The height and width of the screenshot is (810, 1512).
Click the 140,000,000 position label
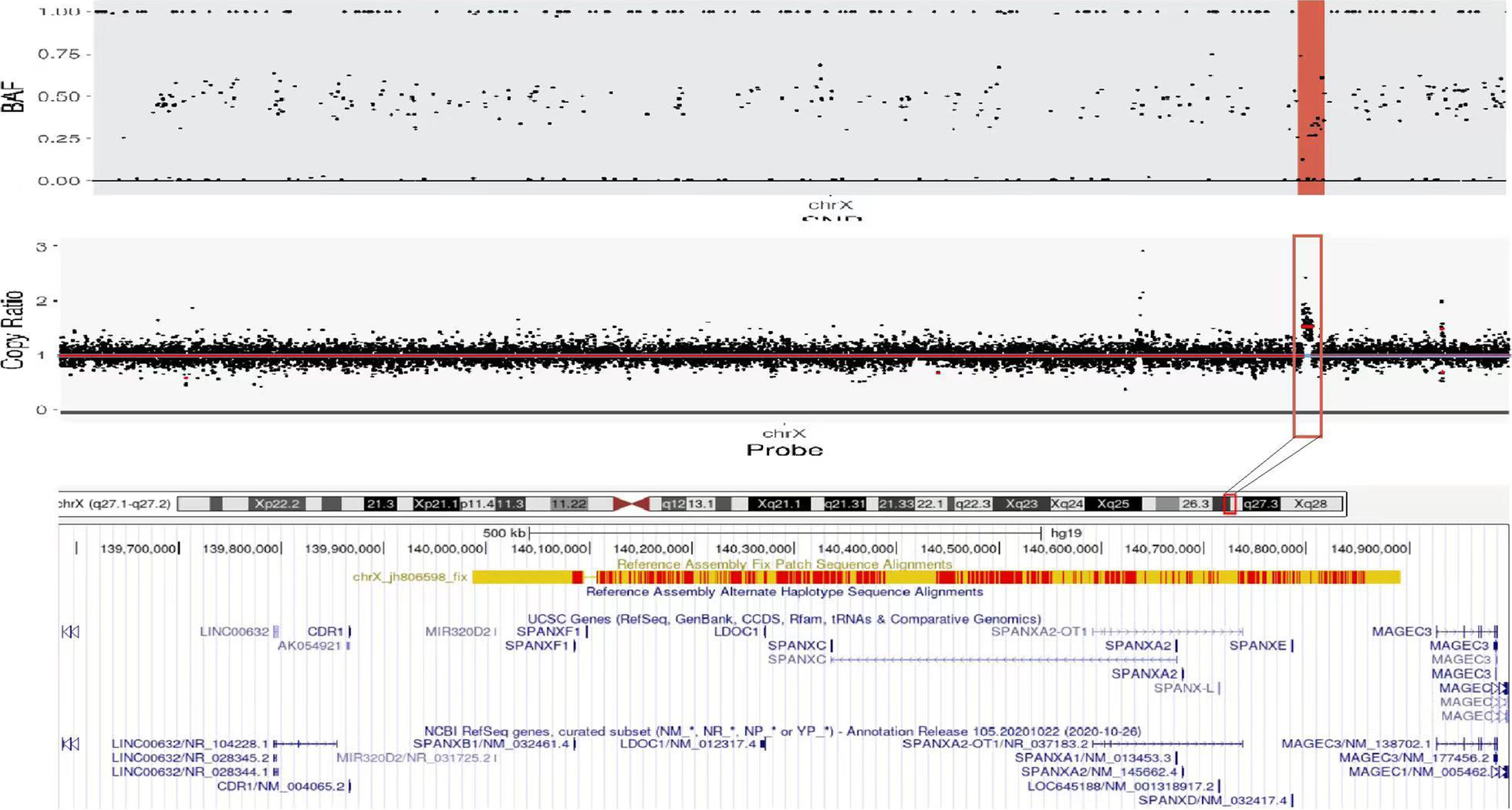click(445, 548)
